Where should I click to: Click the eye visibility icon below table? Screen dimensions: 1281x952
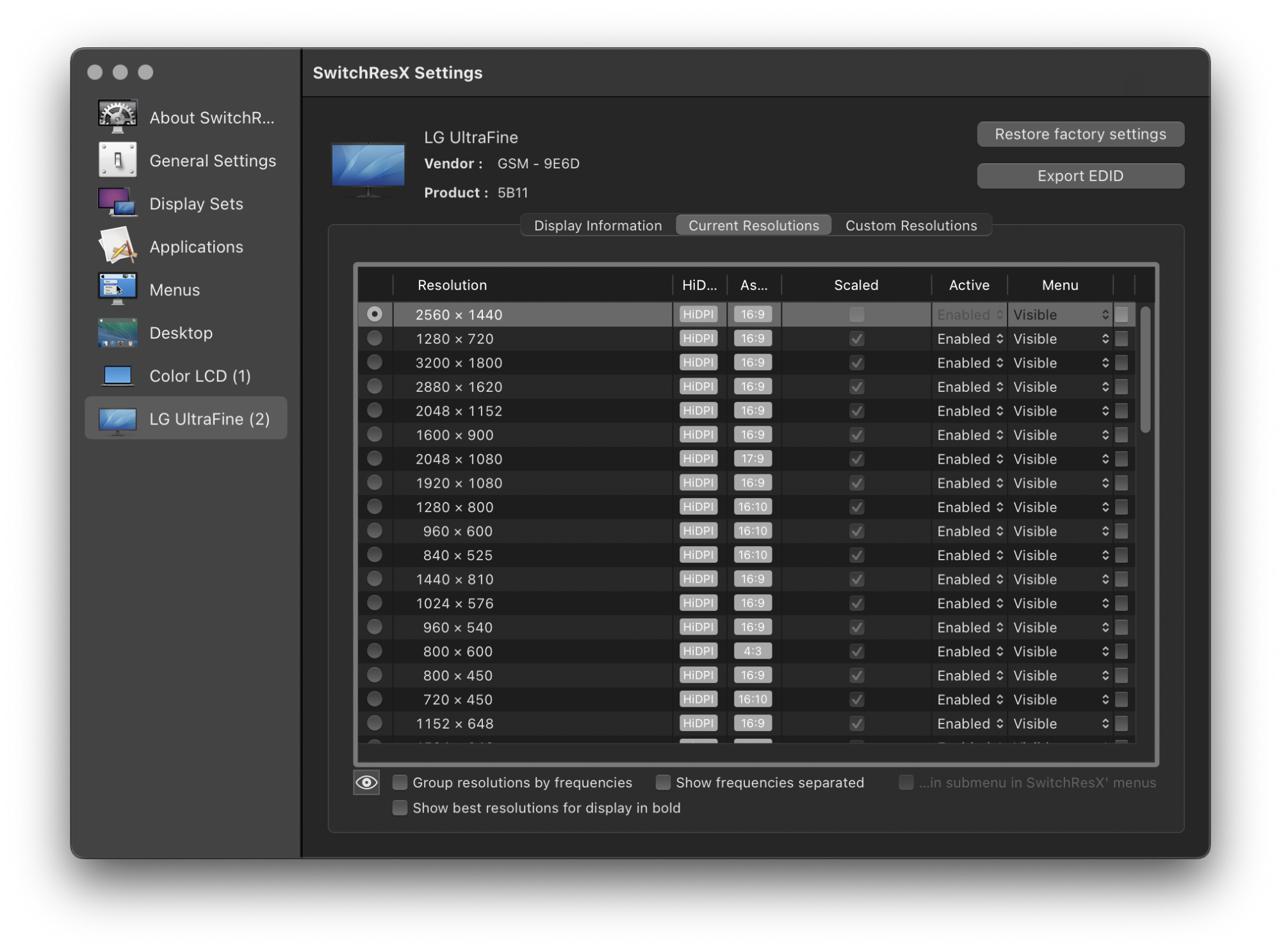click(x=366, y=782)
